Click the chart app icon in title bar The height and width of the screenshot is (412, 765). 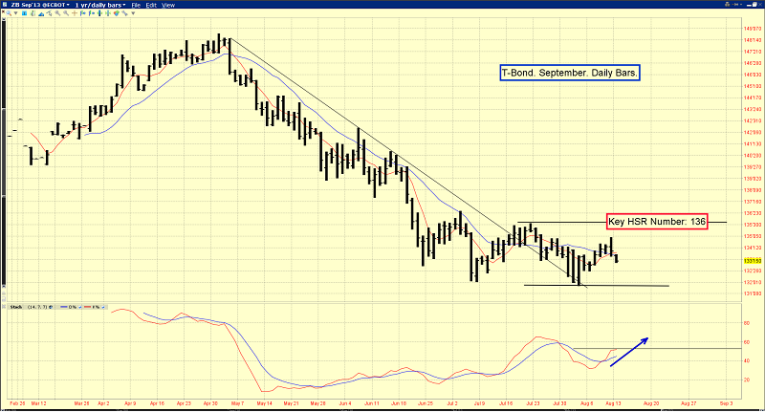click(5, 5)
